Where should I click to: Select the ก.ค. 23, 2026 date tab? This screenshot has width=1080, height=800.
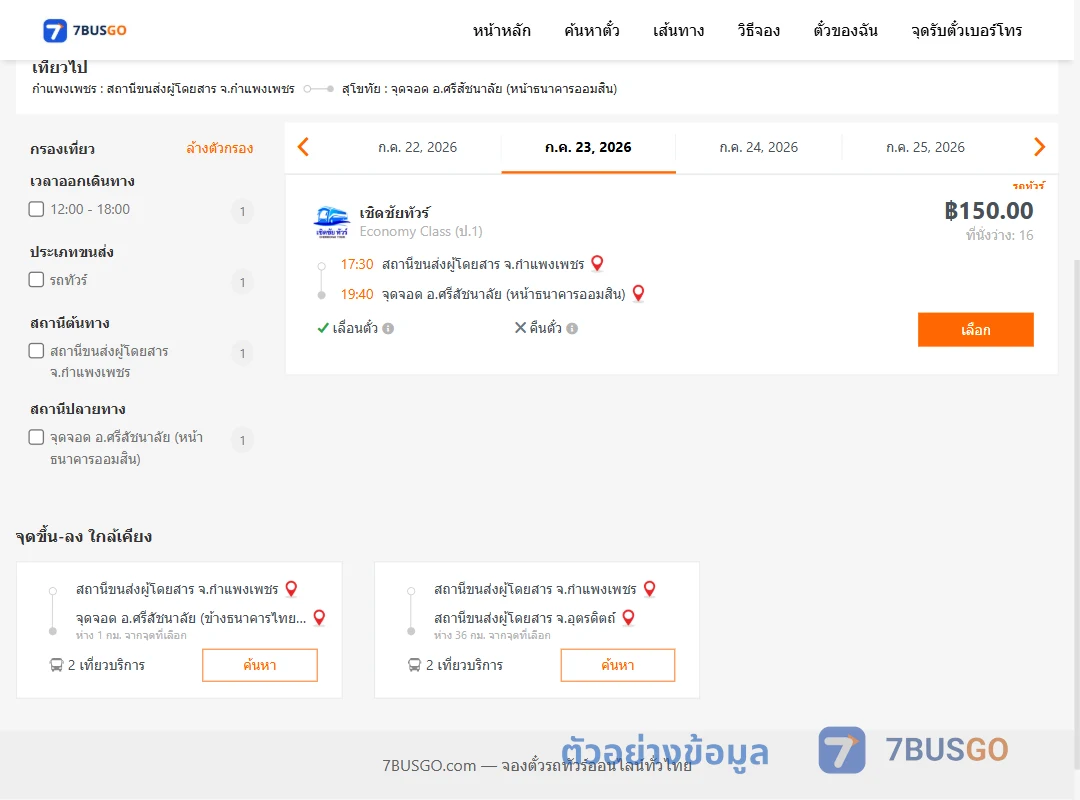(x=588, y=147)
